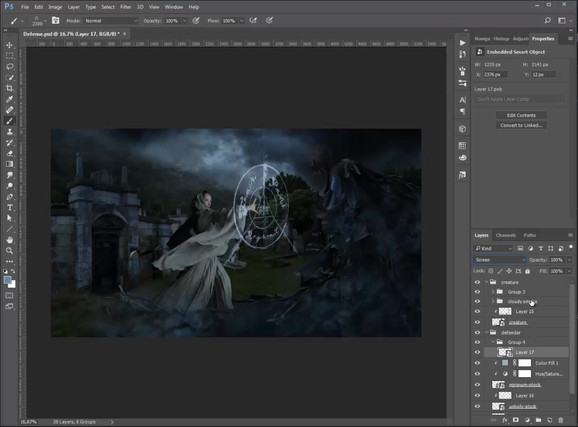
Task: Open the Paragraph panel icon
Action: click(x=463, y=111)
